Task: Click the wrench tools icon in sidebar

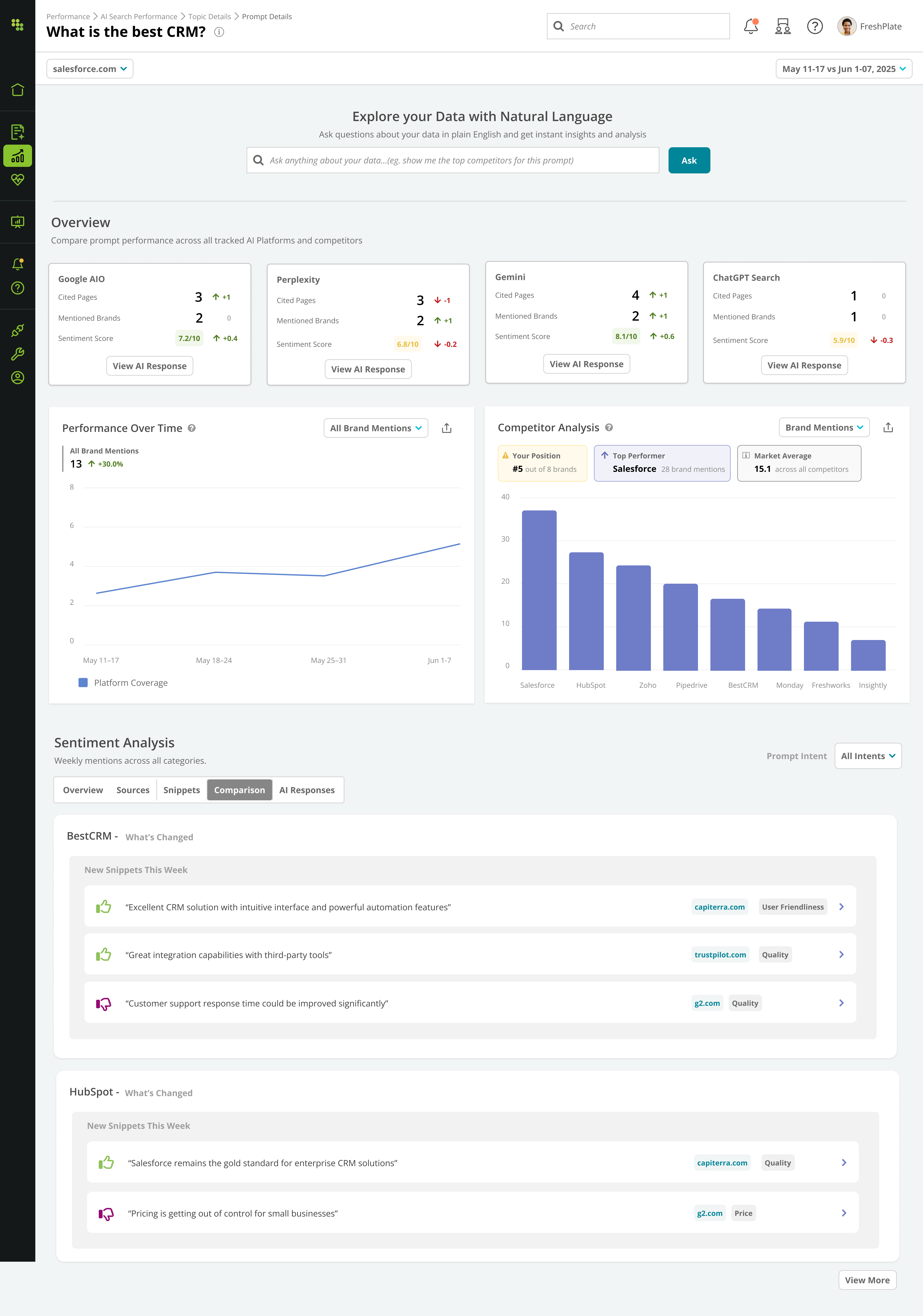Action: coord(18,354)
